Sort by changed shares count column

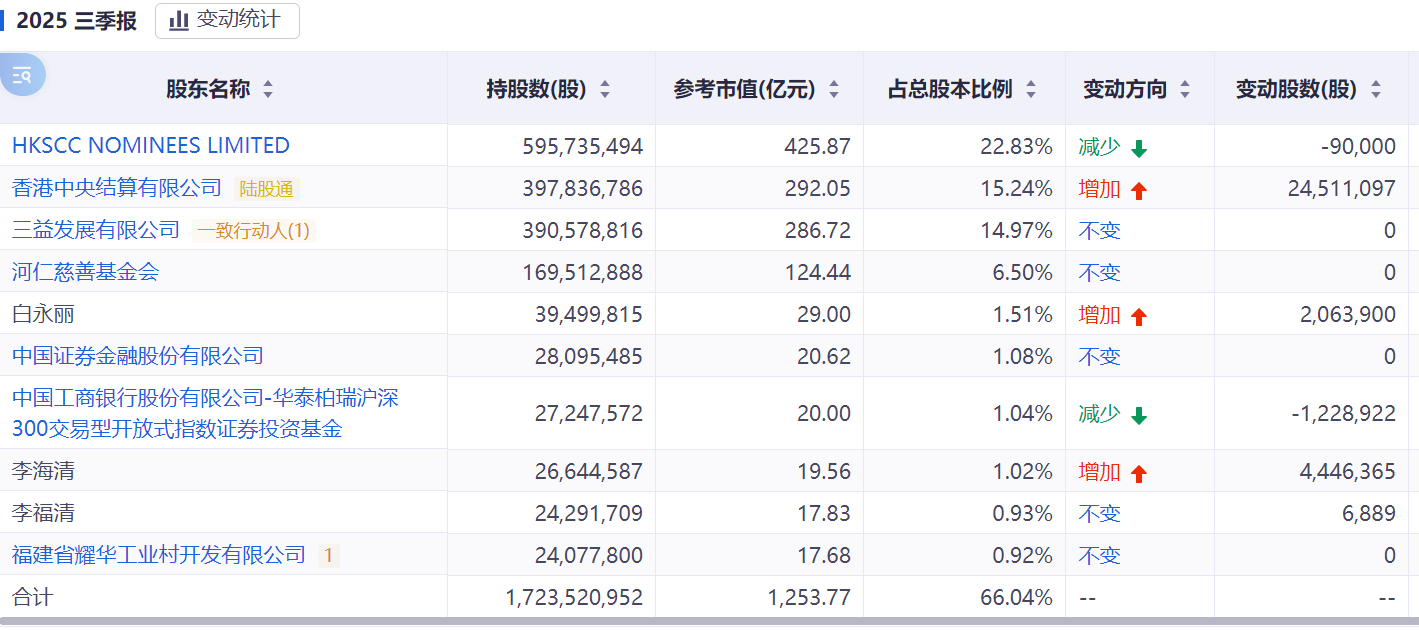coord(1376,90)
